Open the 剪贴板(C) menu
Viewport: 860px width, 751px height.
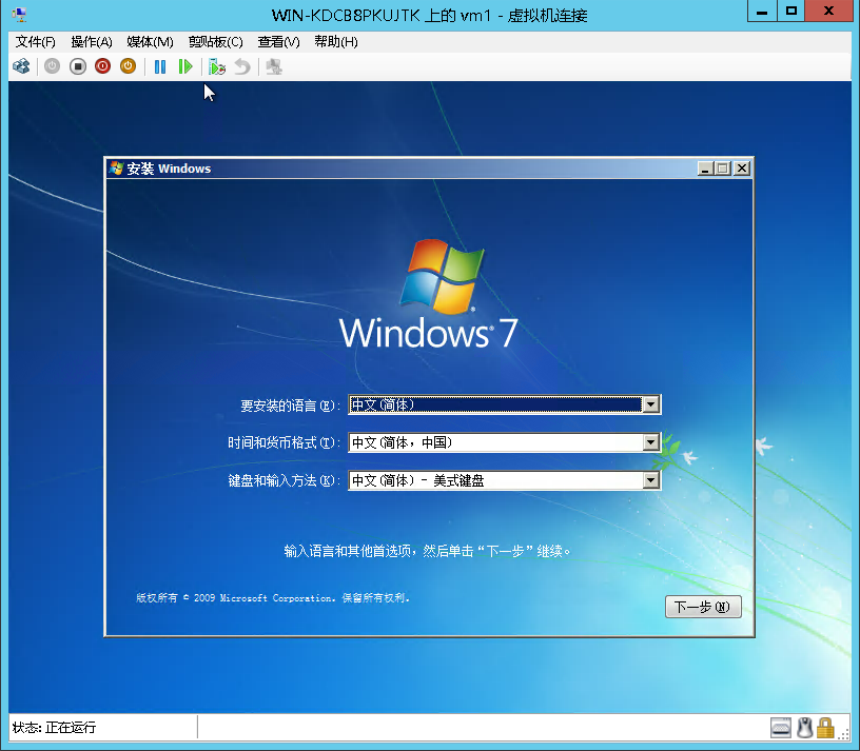tap(215, 42)
